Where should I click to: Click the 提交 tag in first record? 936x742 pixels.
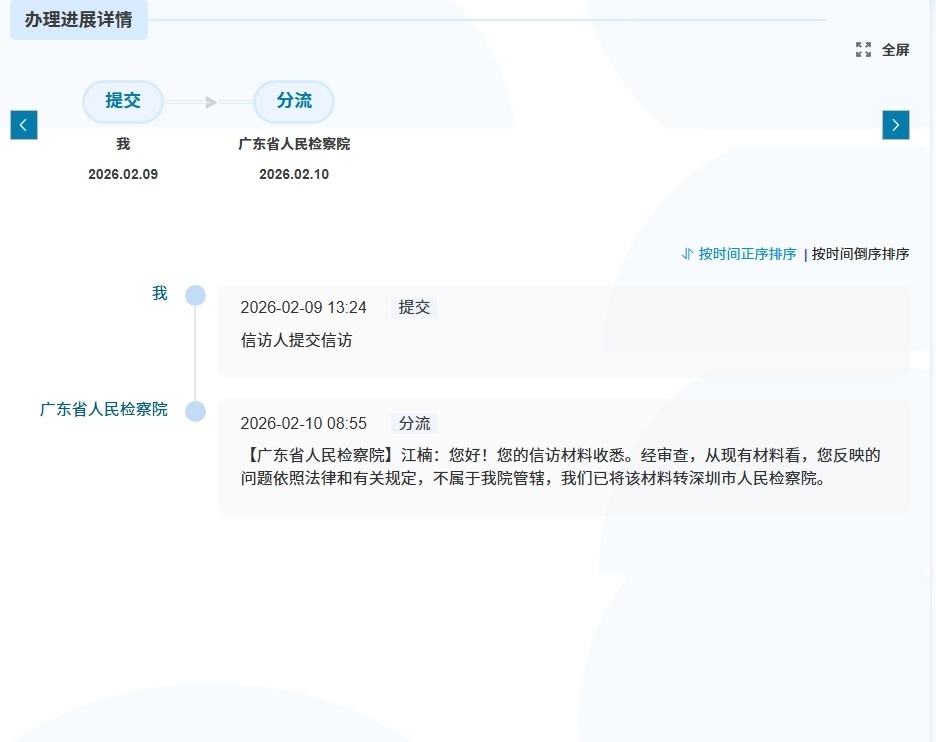[414, 307]
